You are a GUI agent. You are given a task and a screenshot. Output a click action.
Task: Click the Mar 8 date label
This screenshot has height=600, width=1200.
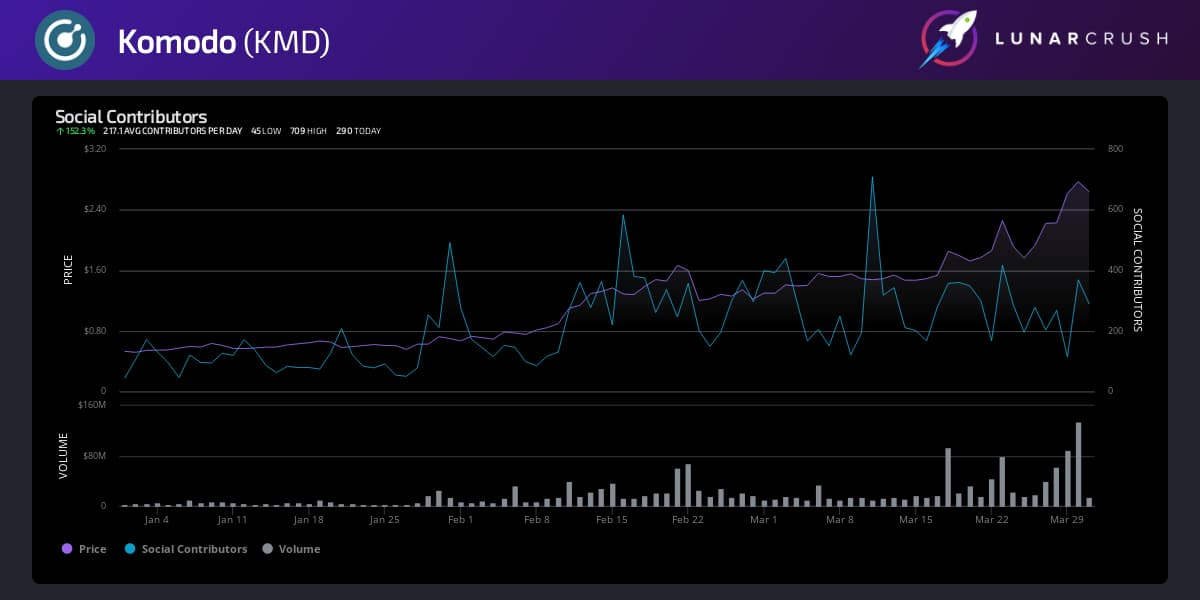tap(840, 520)
